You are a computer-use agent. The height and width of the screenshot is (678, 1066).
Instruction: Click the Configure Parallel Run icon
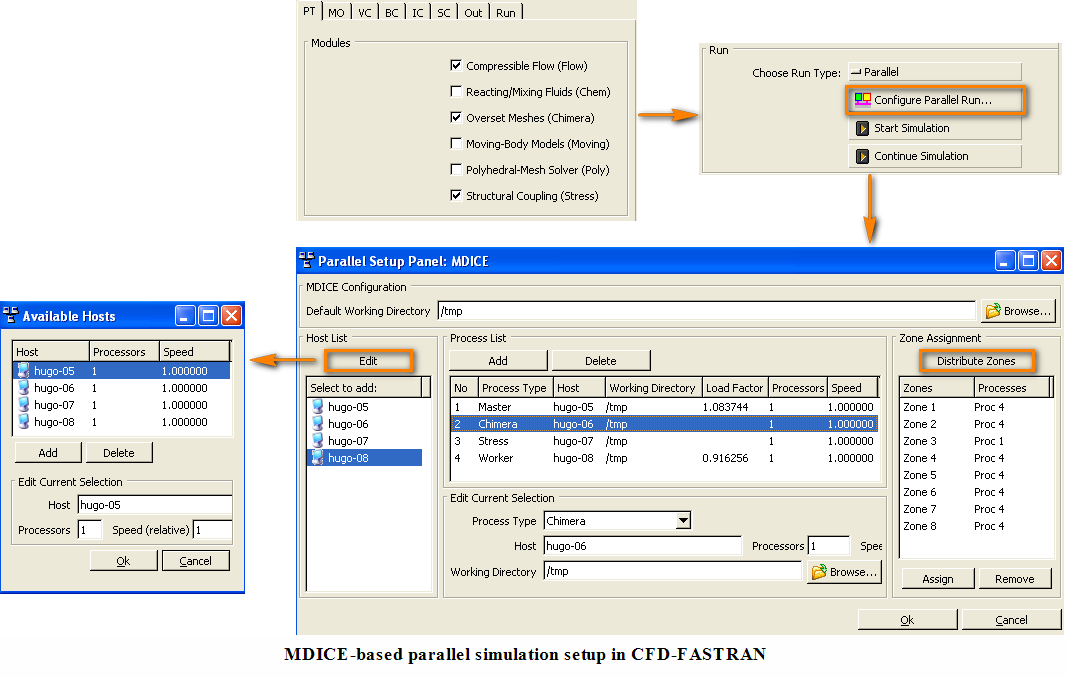(x=862, y=99)
